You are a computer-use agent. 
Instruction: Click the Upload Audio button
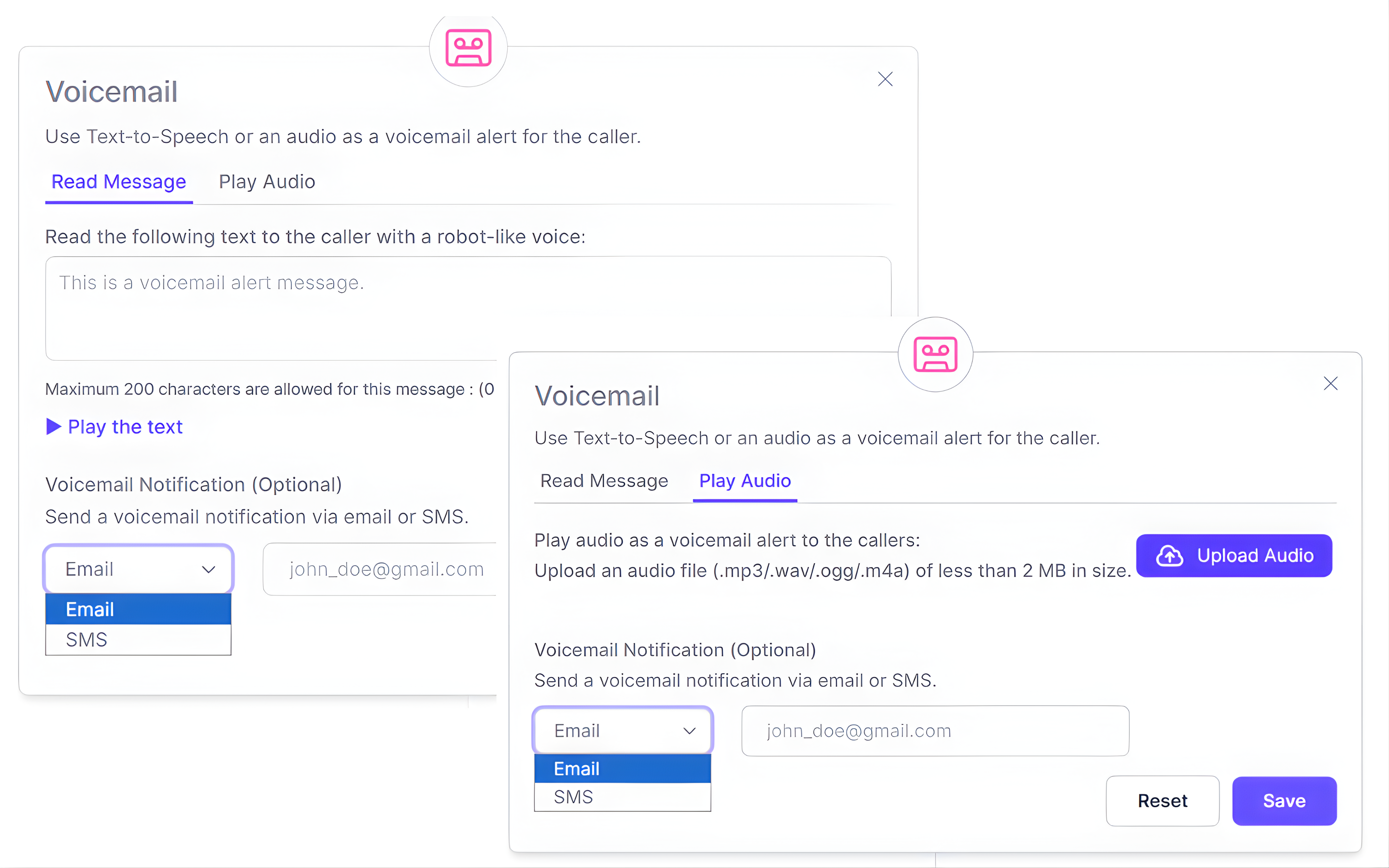pyautogui.click(x=1234, y=555)
